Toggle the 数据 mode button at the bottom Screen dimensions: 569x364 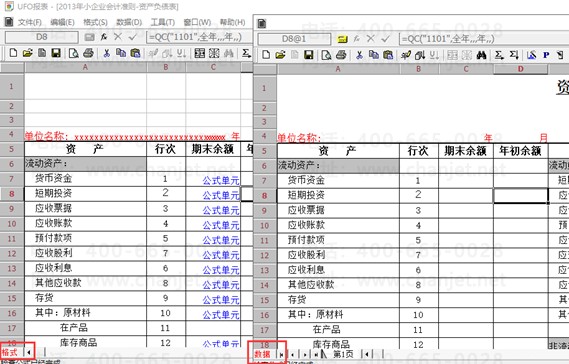(x=262, y=354)
